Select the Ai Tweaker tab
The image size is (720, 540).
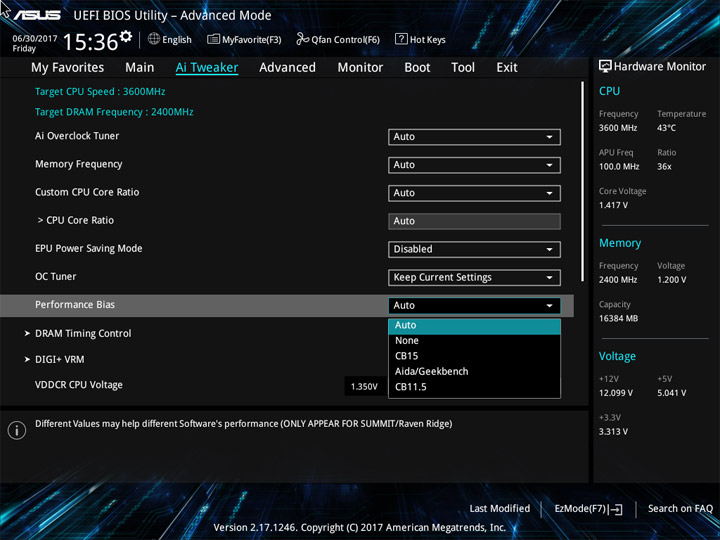(207, 68)
